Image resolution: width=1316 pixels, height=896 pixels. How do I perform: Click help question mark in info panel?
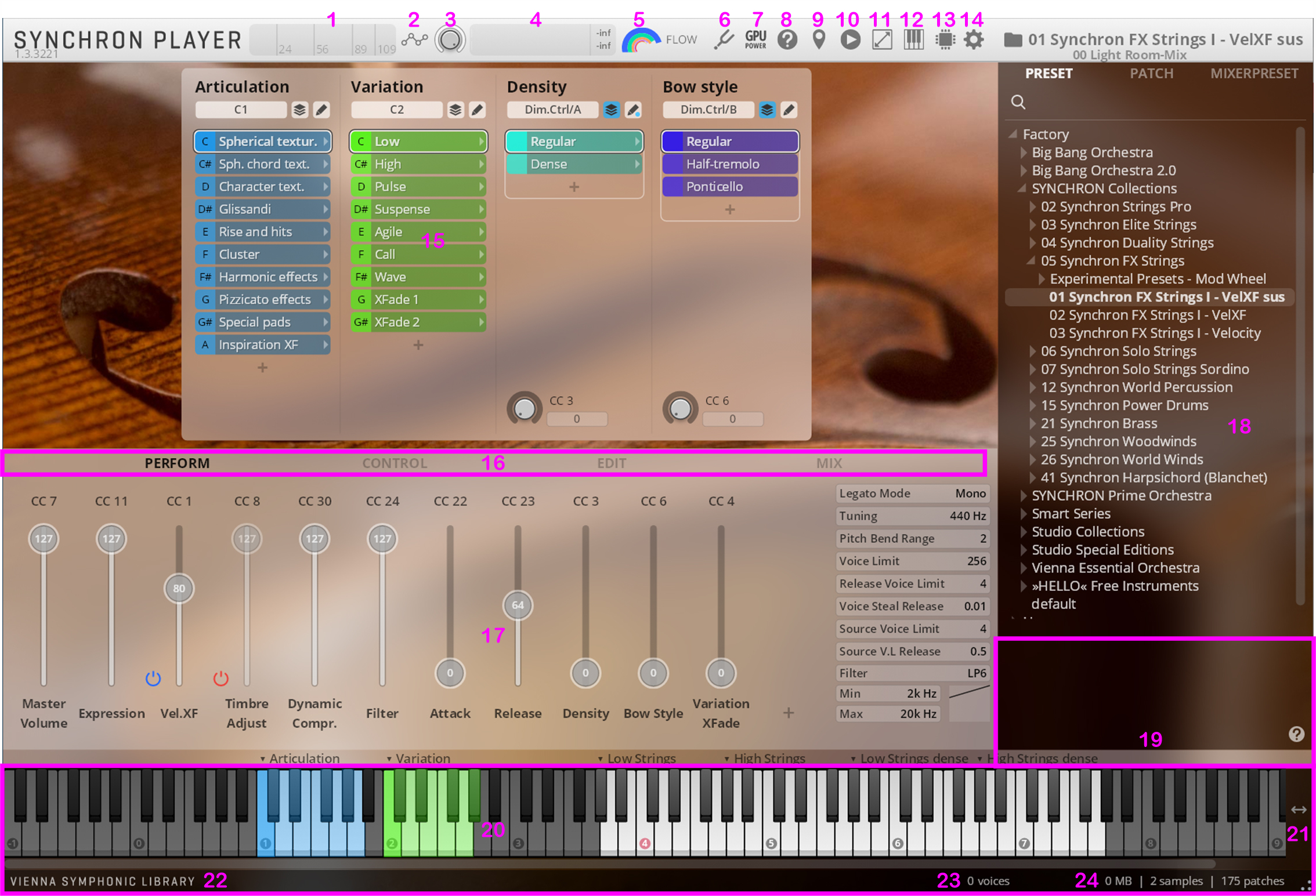coord(1296,734)
